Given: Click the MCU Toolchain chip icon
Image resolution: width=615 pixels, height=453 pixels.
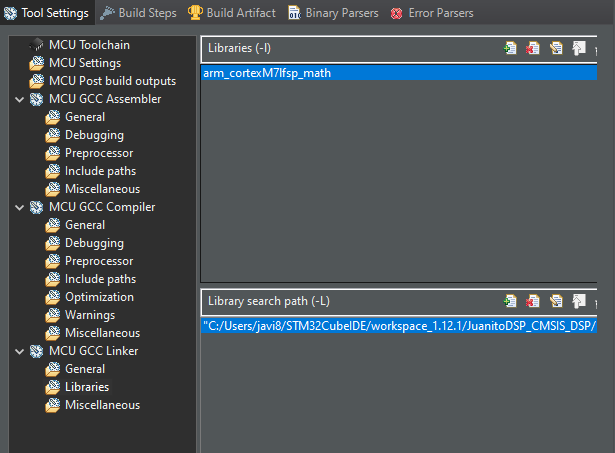Looking at the screenshot, I should coord(36,45).
